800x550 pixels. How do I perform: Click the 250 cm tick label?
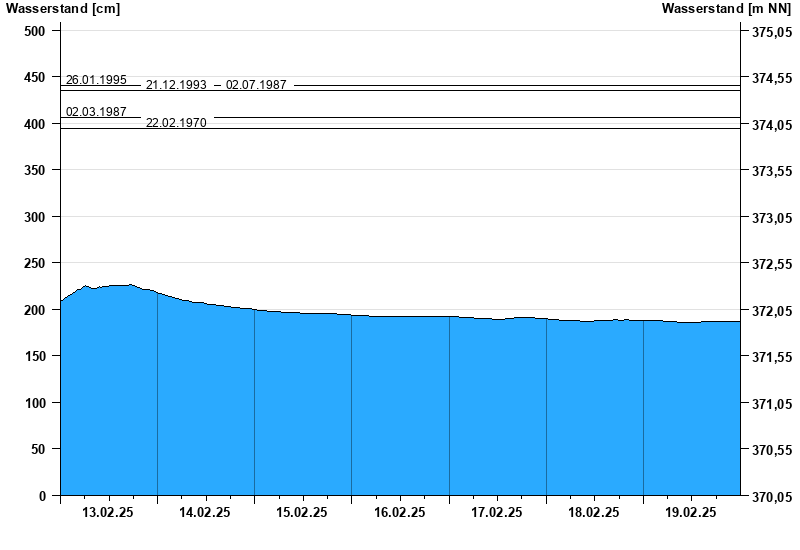click(x=35, y=263)
